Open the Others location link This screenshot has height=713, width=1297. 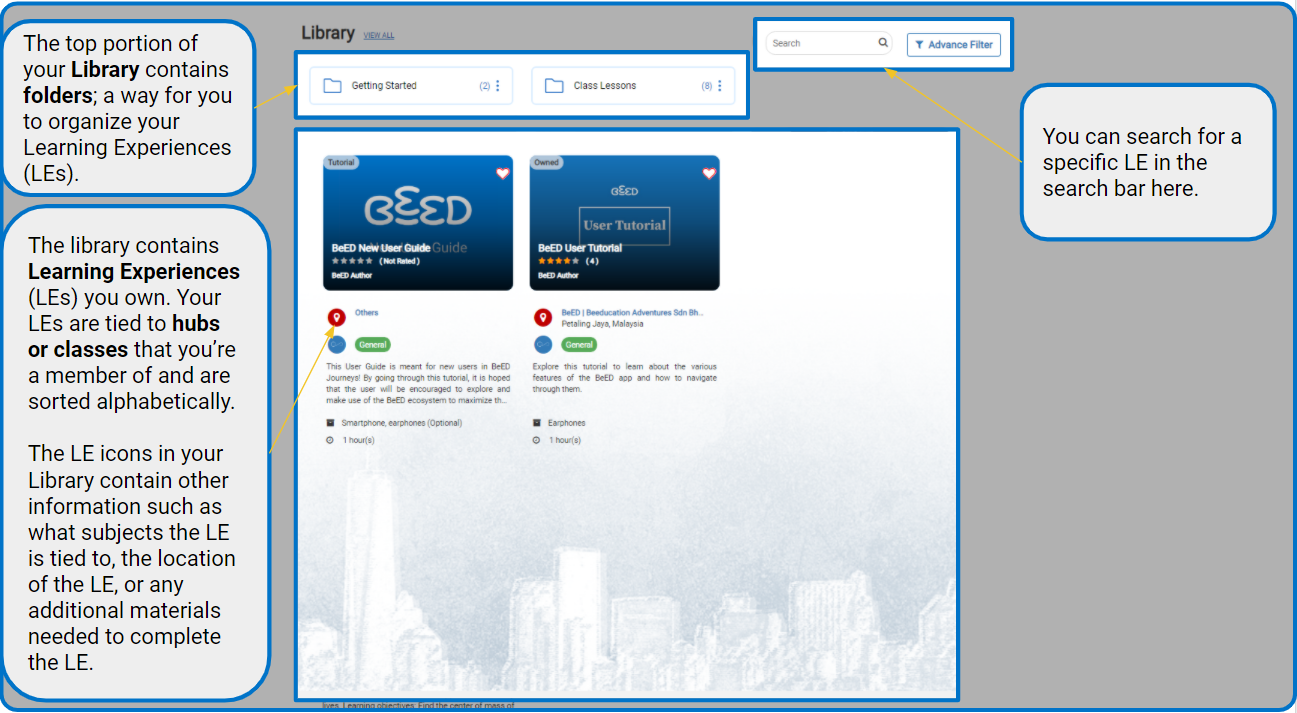click(x=366, y=313)
